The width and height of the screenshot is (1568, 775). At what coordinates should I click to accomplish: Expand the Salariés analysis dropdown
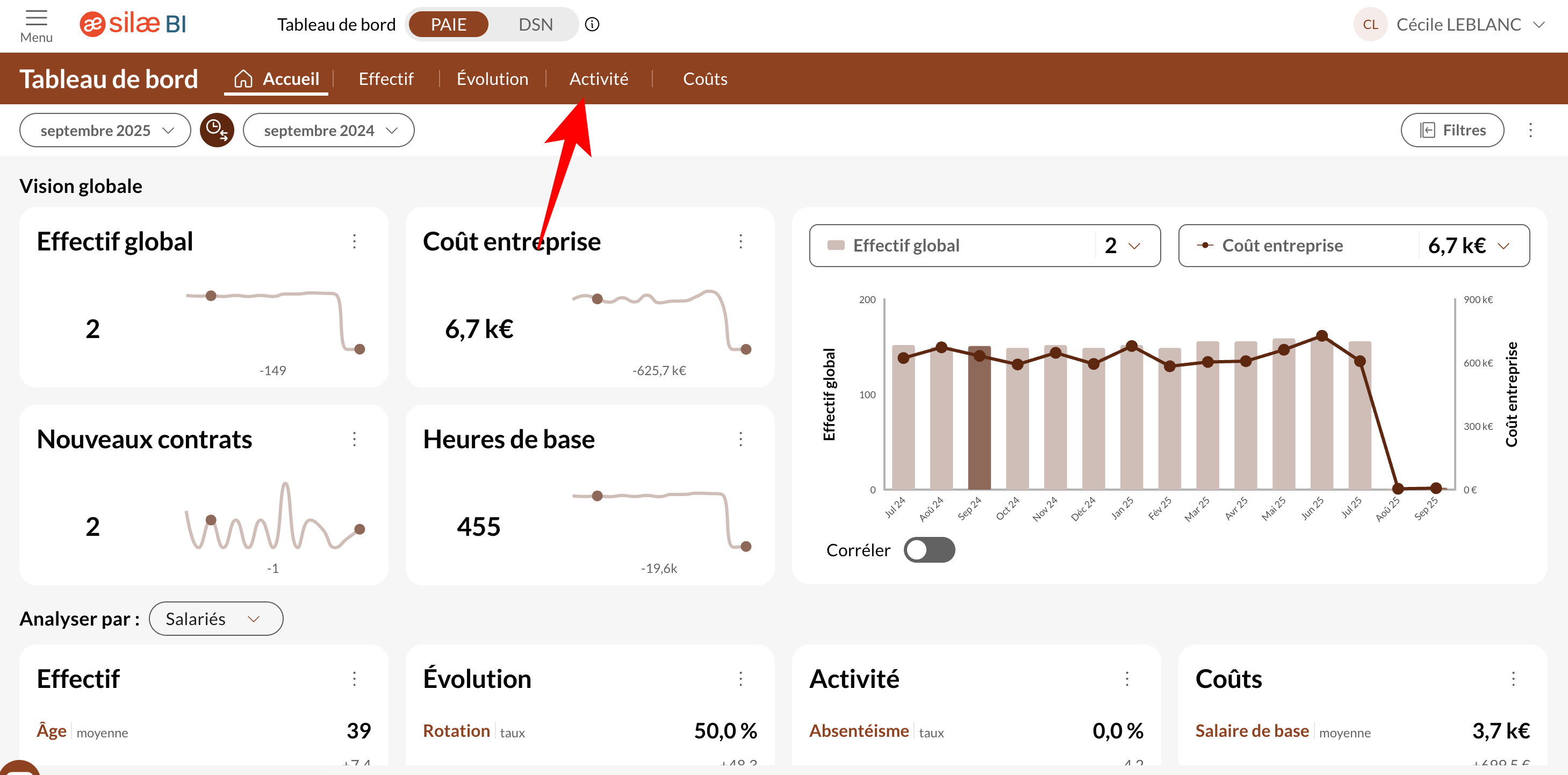(x=215, y=619)
